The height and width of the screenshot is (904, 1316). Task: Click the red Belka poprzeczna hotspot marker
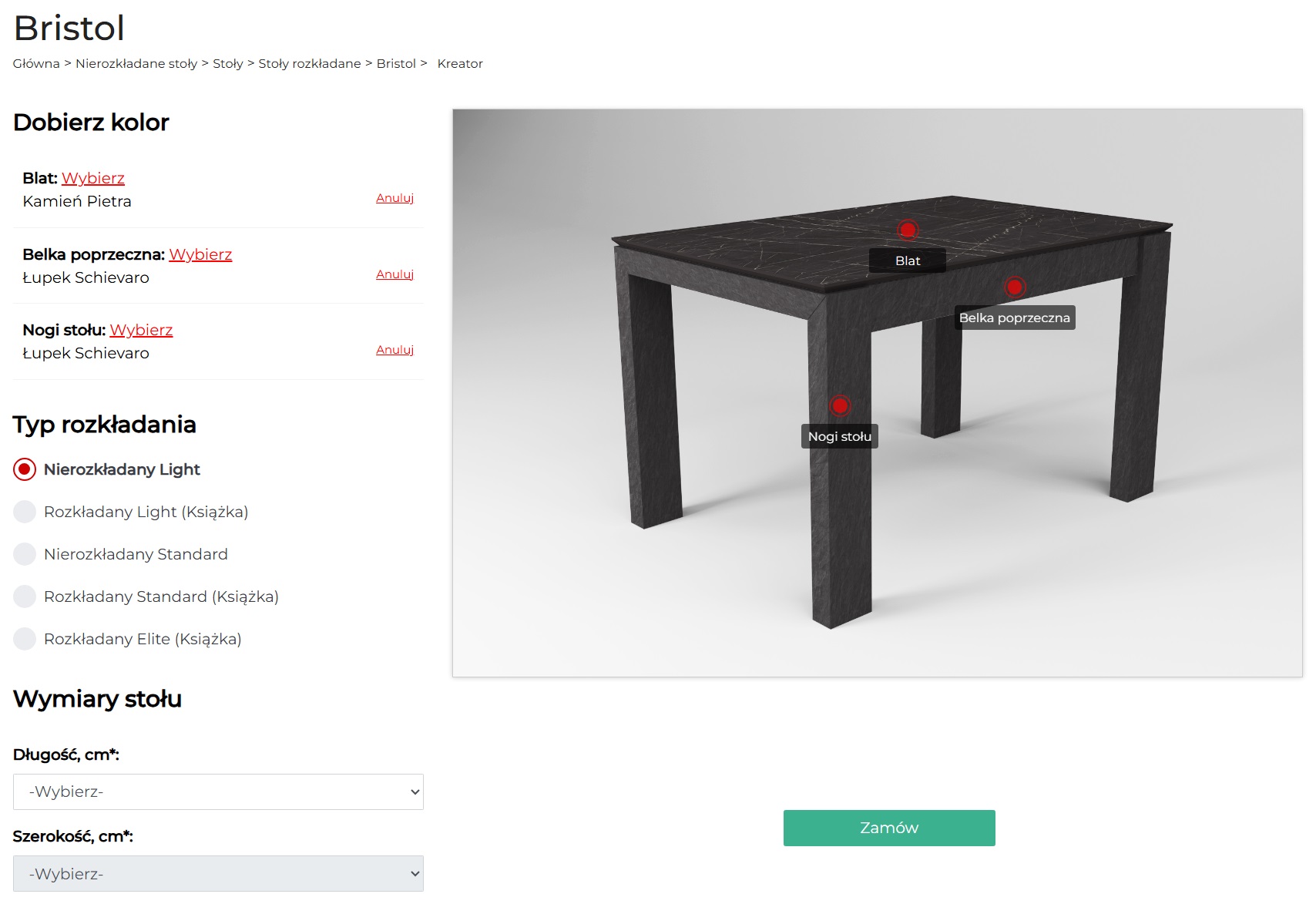[x=1015, y=287]
